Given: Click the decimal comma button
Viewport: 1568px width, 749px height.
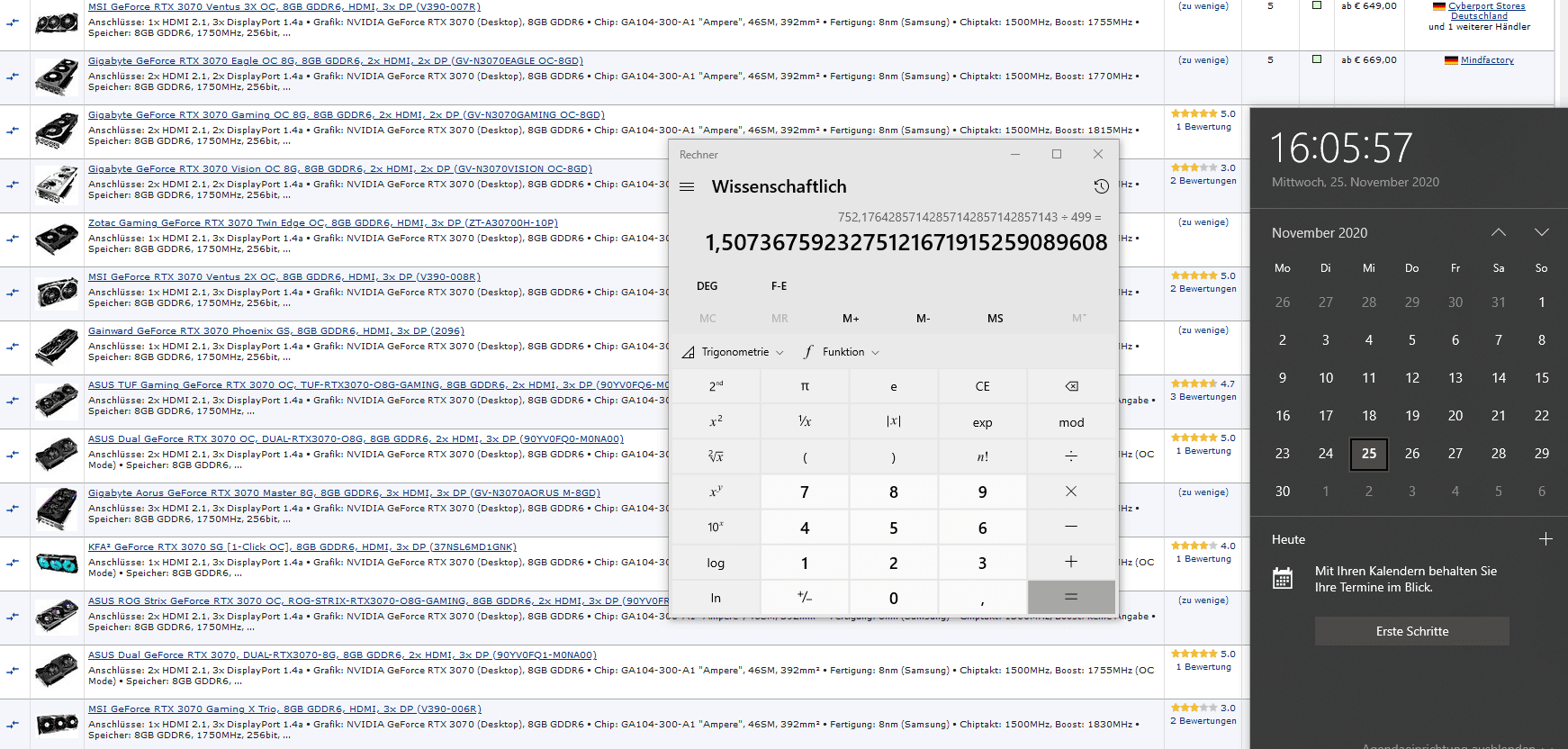Looking at the screenshot, I should 982,597.
